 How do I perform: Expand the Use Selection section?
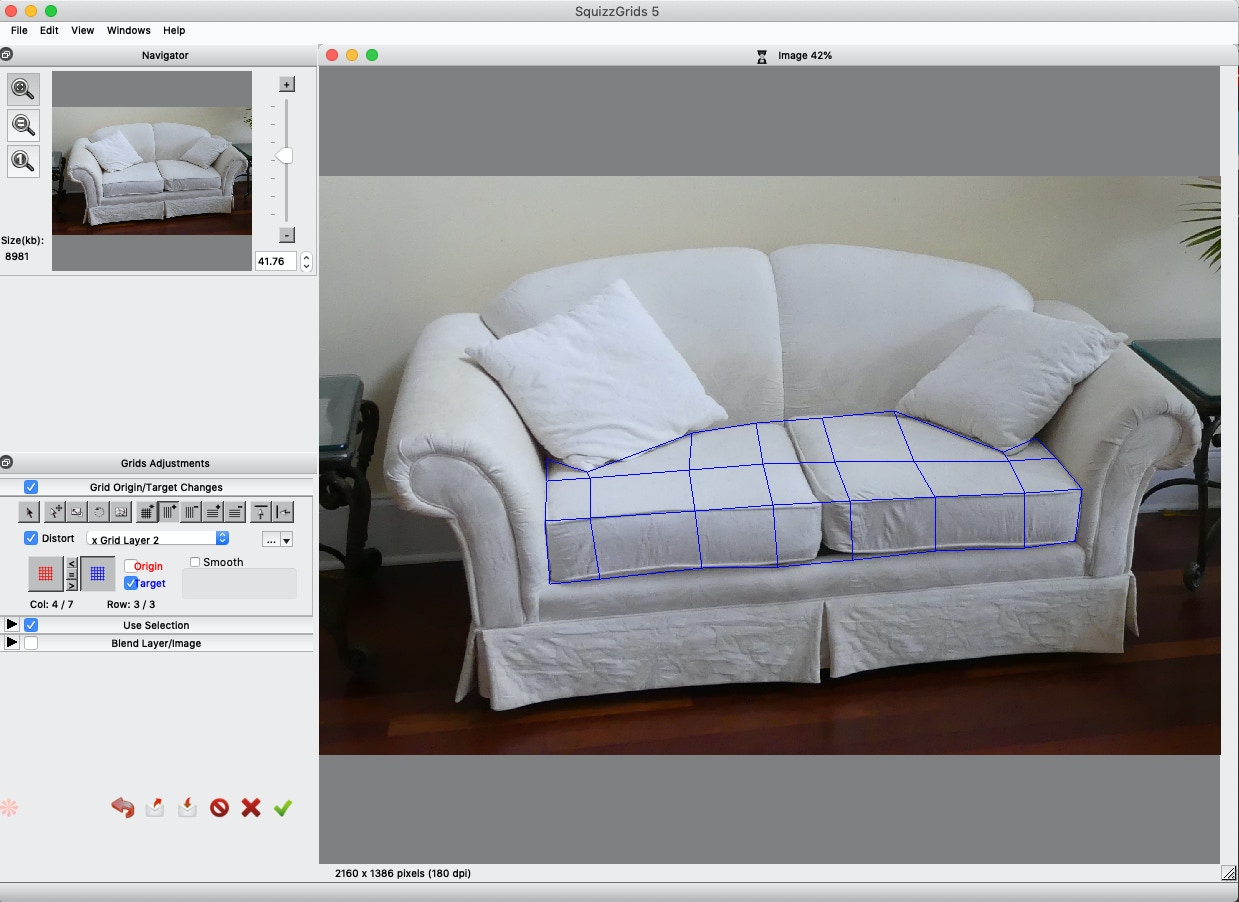click(12, 625)
